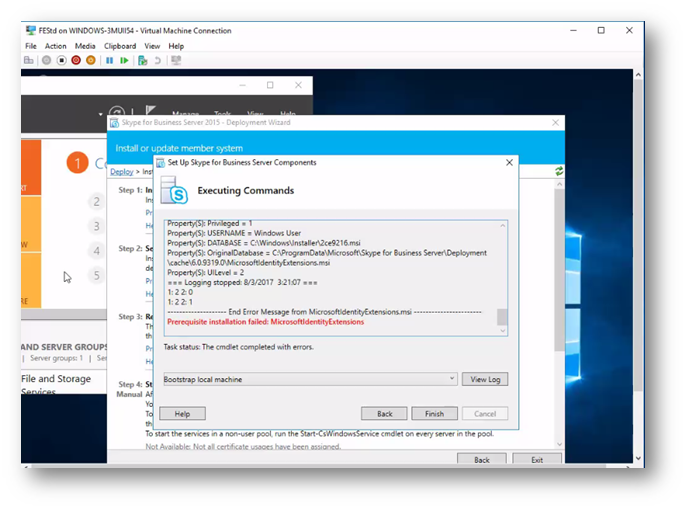
Task: Click the green Reset VM toolbar icon
Action: pyautogui.click(x=124, y=60)
